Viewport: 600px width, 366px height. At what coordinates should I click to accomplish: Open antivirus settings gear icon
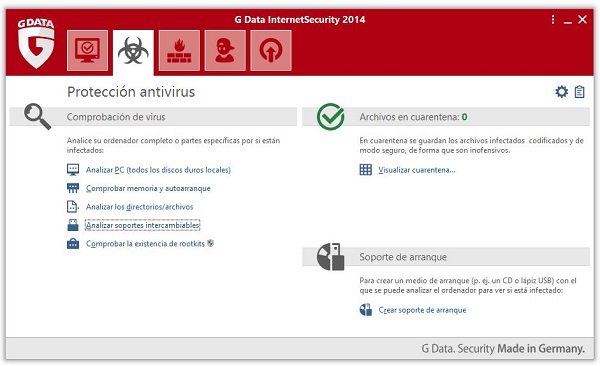coord(561,92)
